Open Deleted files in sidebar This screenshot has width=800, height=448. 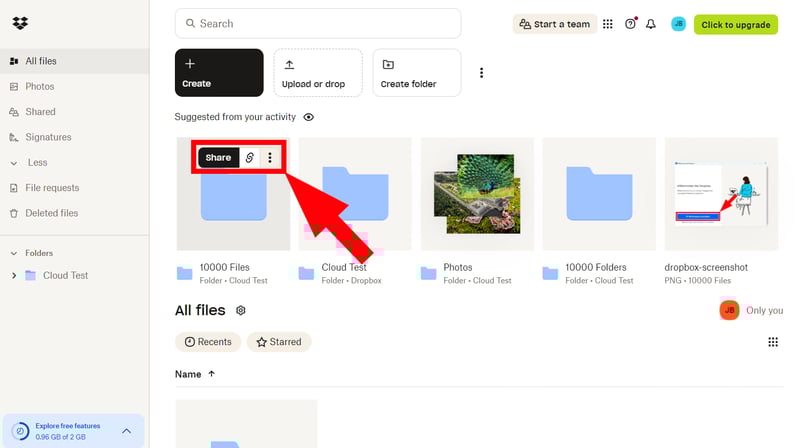(74, 213)
